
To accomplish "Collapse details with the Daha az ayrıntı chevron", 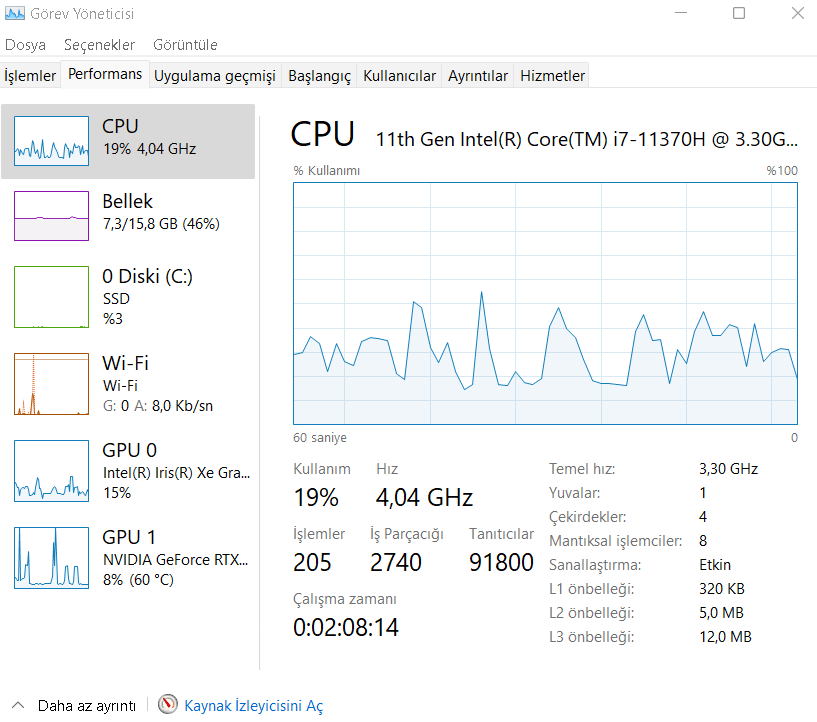I will 18,705.
